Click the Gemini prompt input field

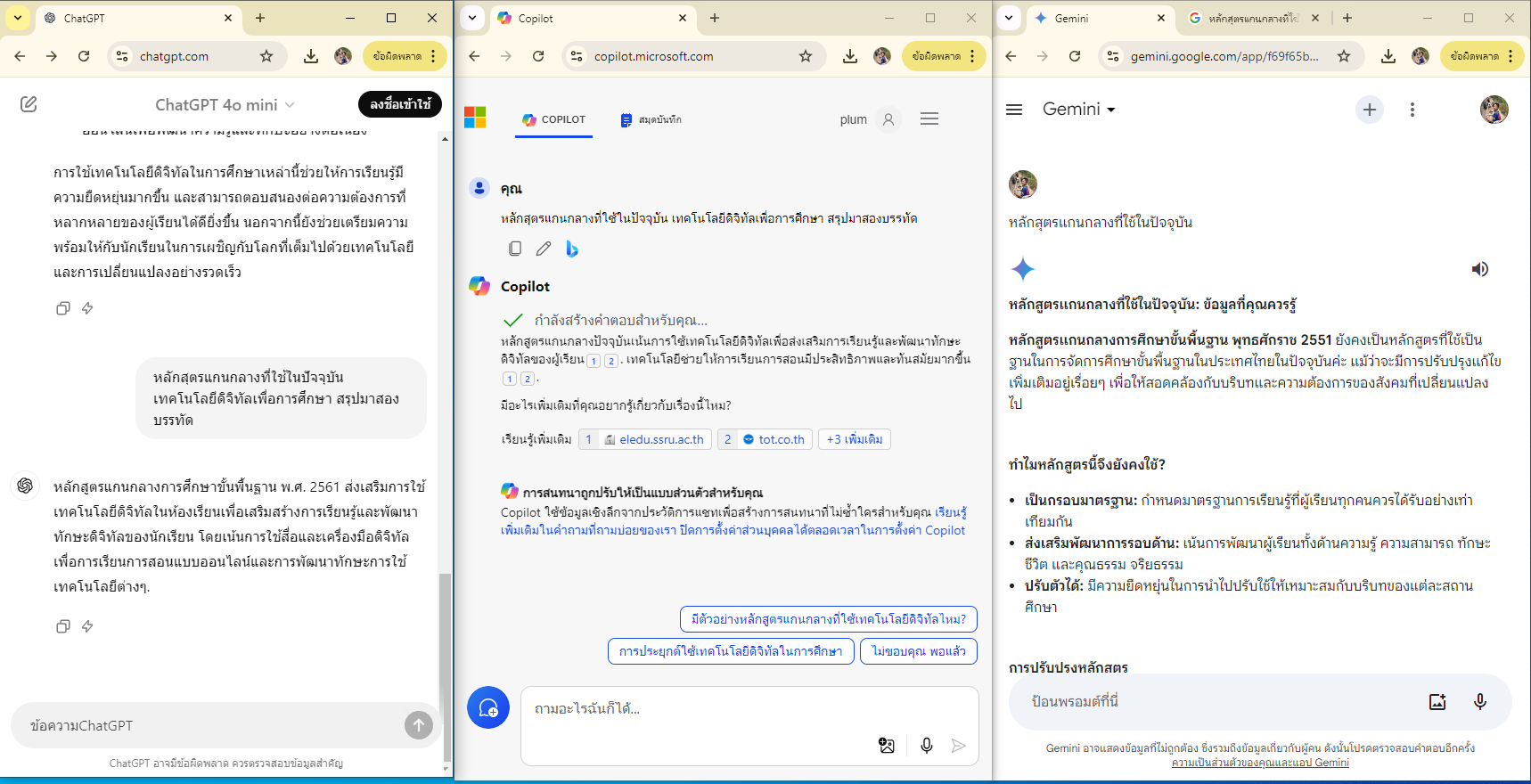tap(1212, 702)
